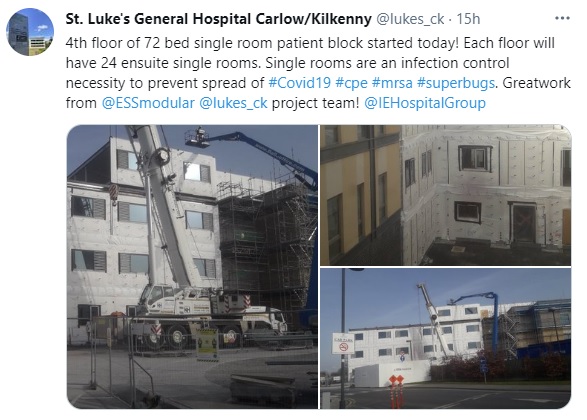This screenshot has height=420, width=587.
Task: Click the tweet body text to expand tweet
Action: pos(318,73)
